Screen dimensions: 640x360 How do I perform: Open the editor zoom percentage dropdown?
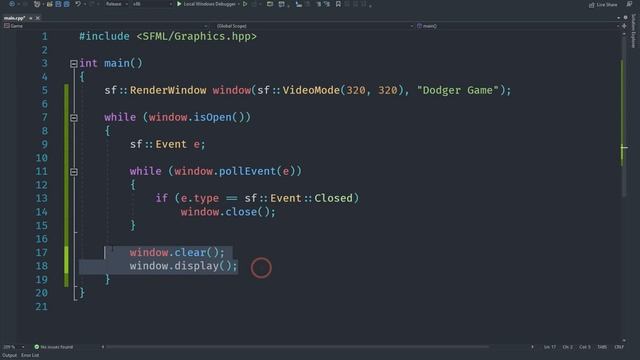pyautogui.click(x=13, y=347)
